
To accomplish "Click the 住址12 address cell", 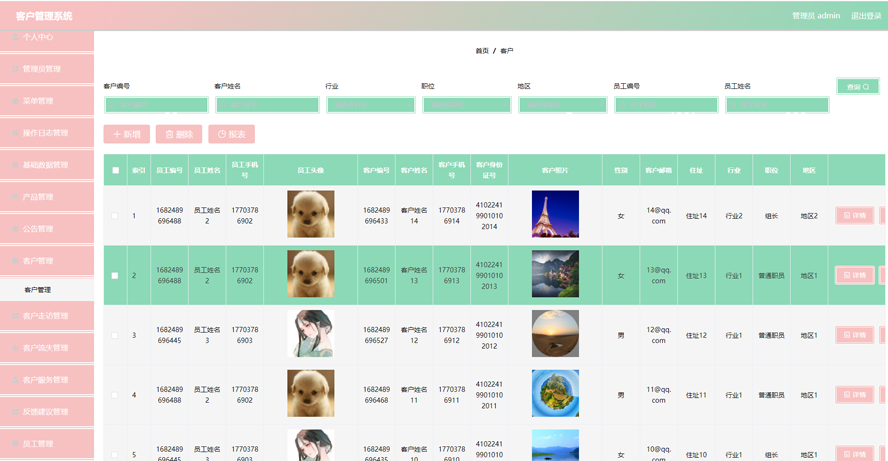I will (696, 335).
